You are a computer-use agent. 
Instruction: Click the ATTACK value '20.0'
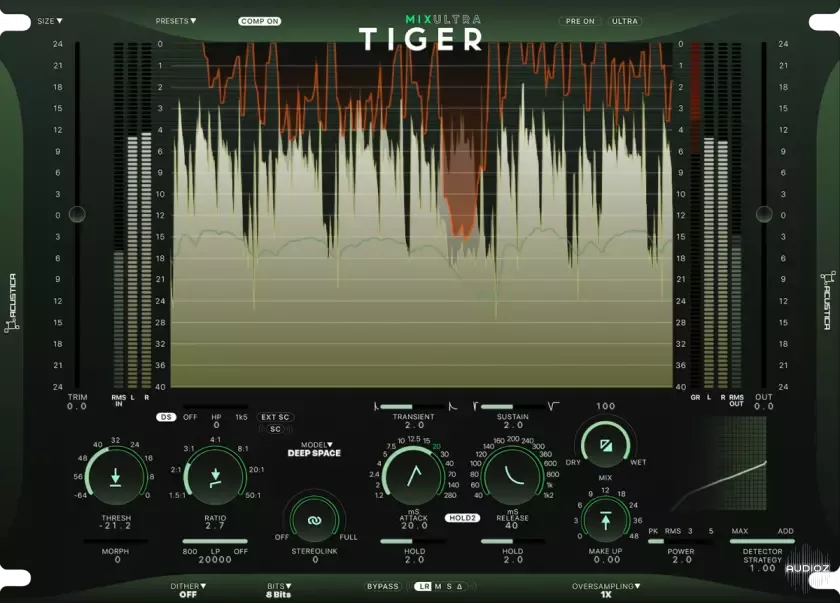(415, 526)
